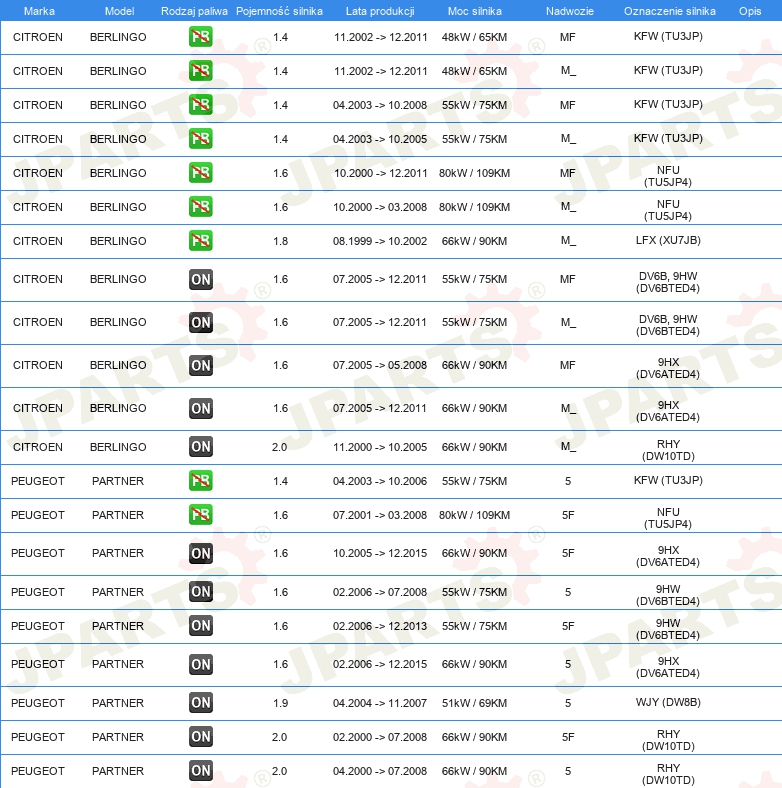Screen dimensions: 782x788
Task: Click the diesel icon for Partner 1.9 WJY
Action: 201,703
